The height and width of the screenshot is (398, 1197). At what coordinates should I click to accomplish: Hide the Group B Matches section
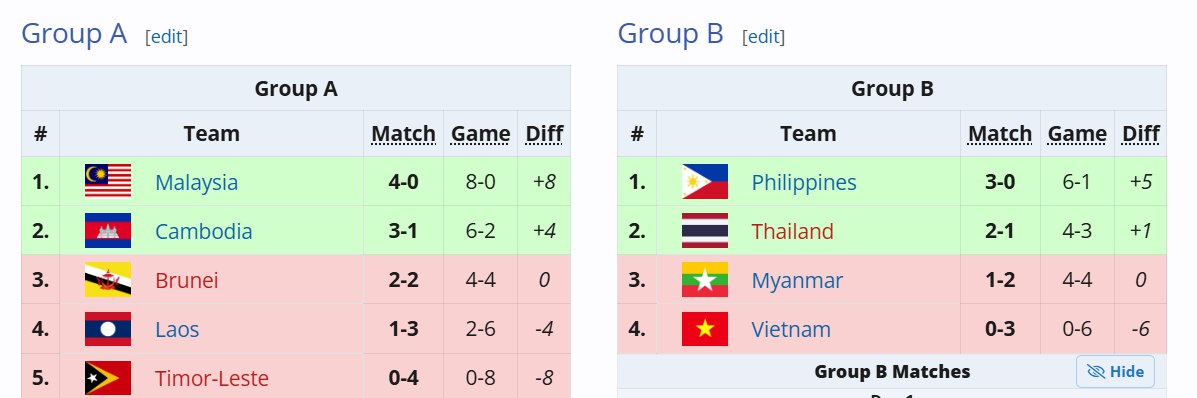[x=1115, y=371]
